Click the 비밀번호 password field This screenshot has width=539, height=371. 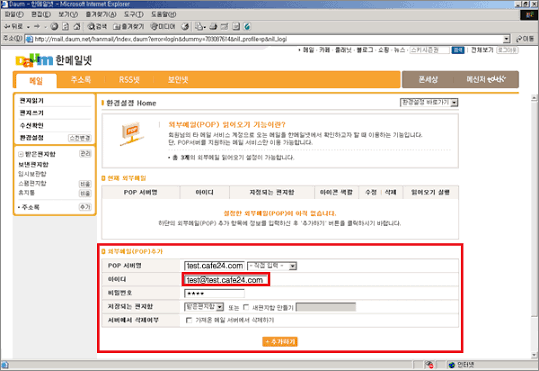click(214, 294)
